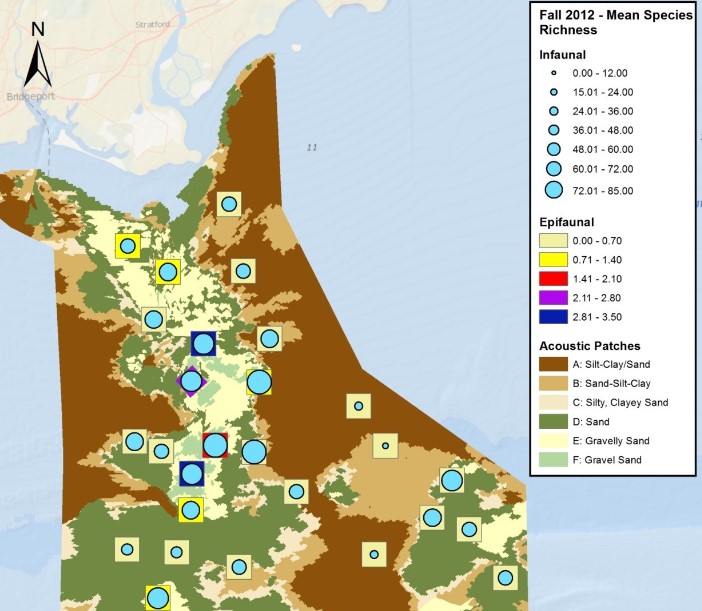Click the north arrow compass symbol
The image size is (702, 611).
pos(38,55)
